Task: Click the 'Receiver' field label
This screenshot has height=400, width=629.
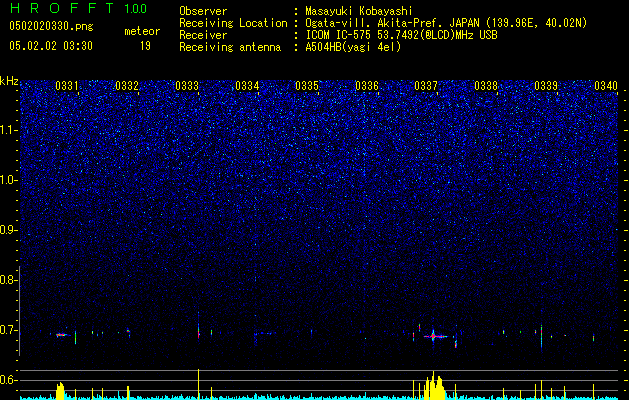Action: pos(203,35)
